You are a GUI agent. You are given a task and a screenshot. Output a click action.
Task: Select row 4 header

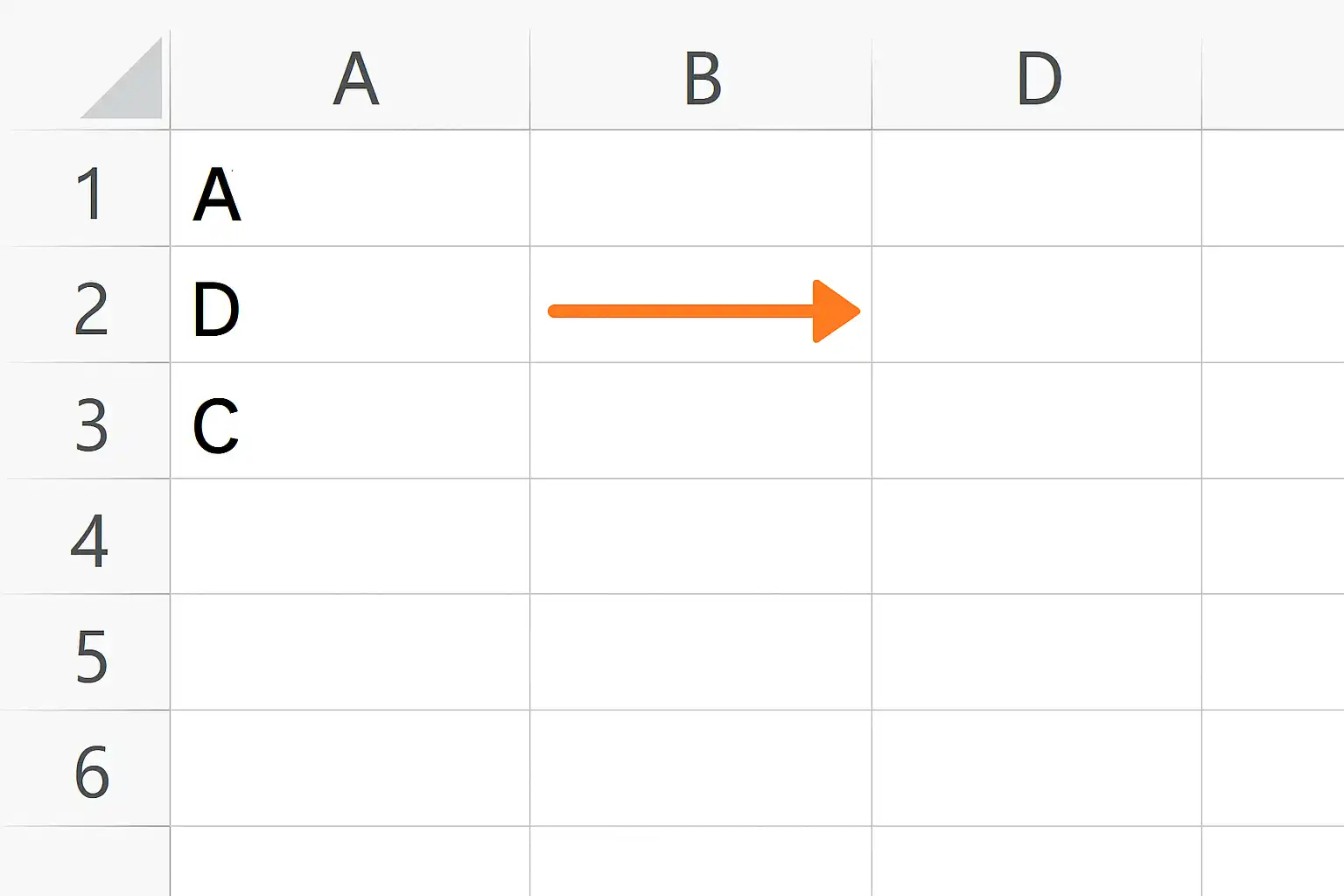click(87, 536)
